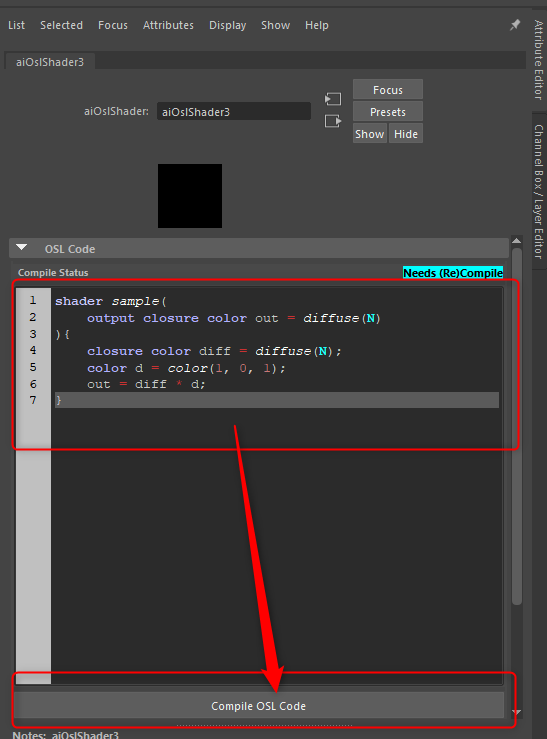Collapse the OSL Code section

pos(22,248)
